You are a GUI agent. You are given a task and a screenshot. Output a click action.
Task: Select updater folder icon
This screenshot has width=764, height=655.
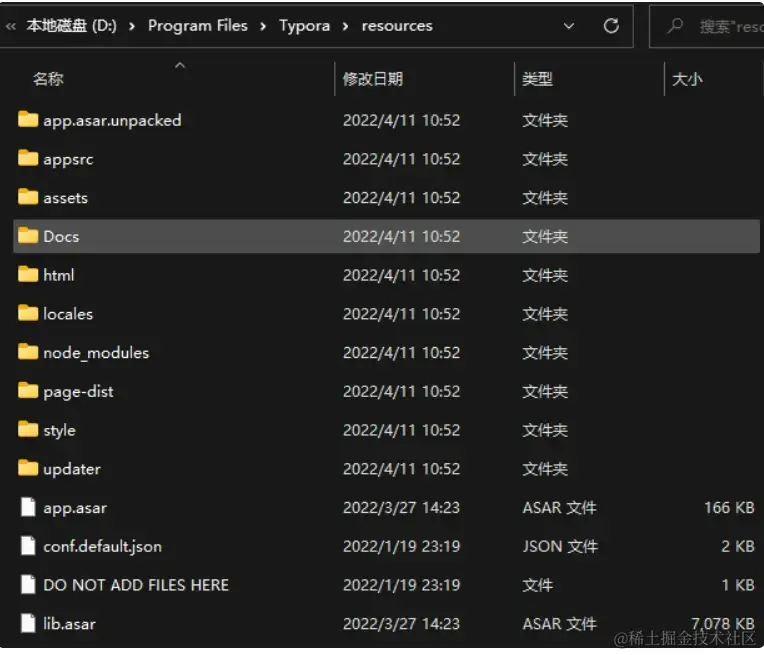28,468
